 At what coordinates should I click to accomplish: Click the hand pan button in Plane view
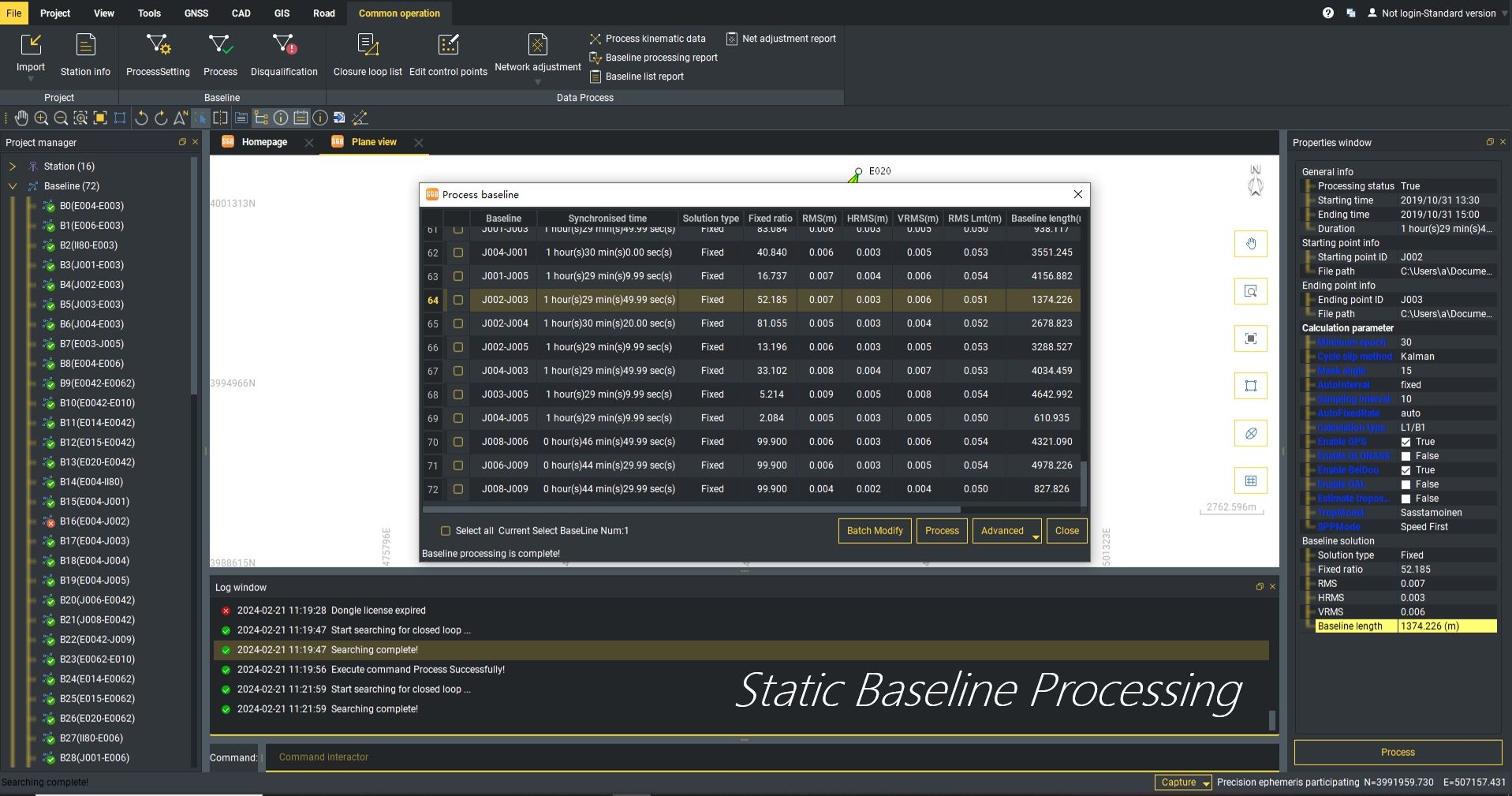(1251, 244)
